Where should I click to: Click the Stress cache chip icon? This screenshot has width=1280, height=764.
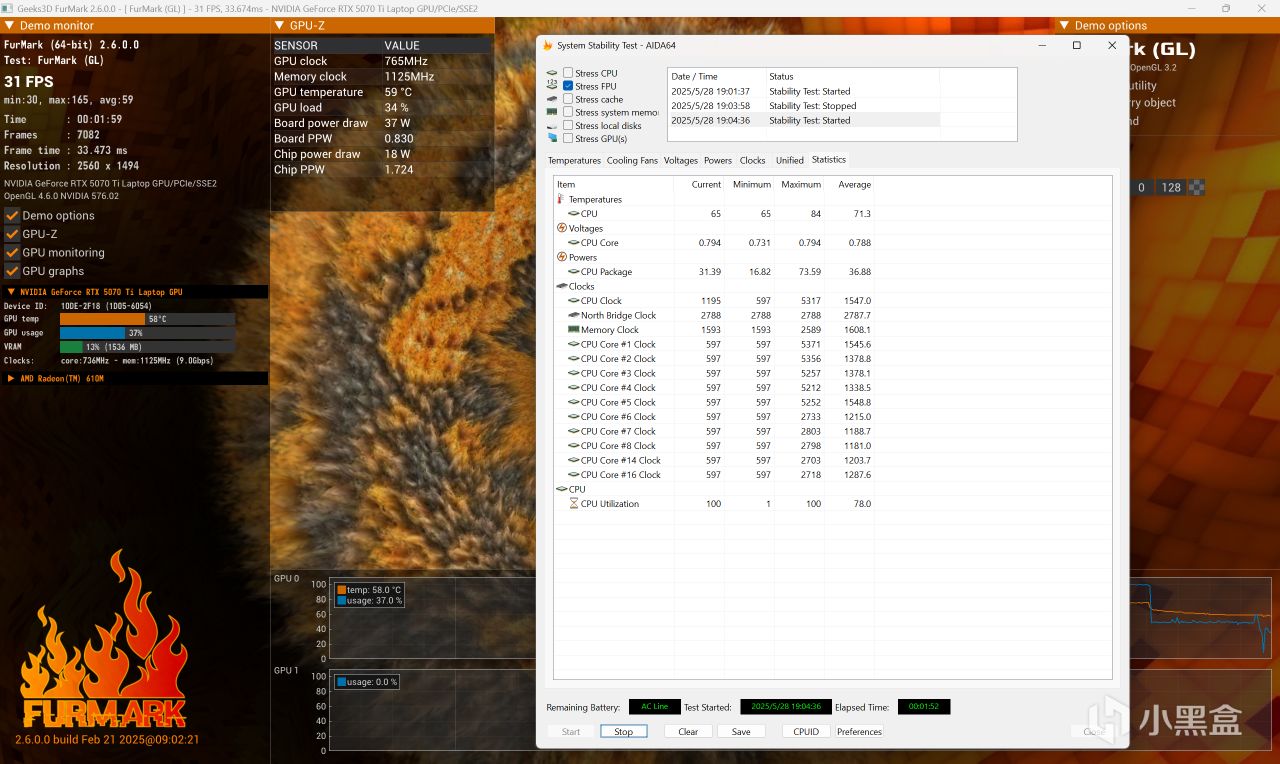[552, 99]
